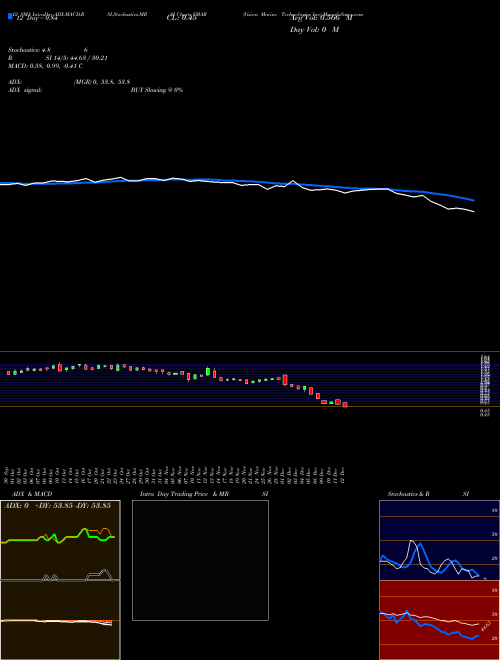500x660 pixels.
Task: Click the blue 12-day SMA legend square
Action: click(x=10, y=16)
